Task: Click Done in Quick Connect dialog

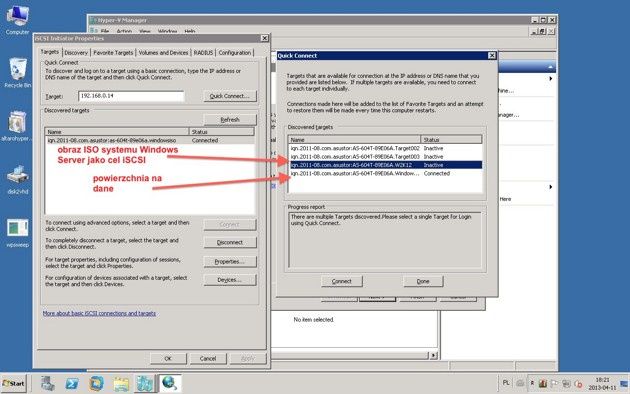Action: [x=423, y=281]
